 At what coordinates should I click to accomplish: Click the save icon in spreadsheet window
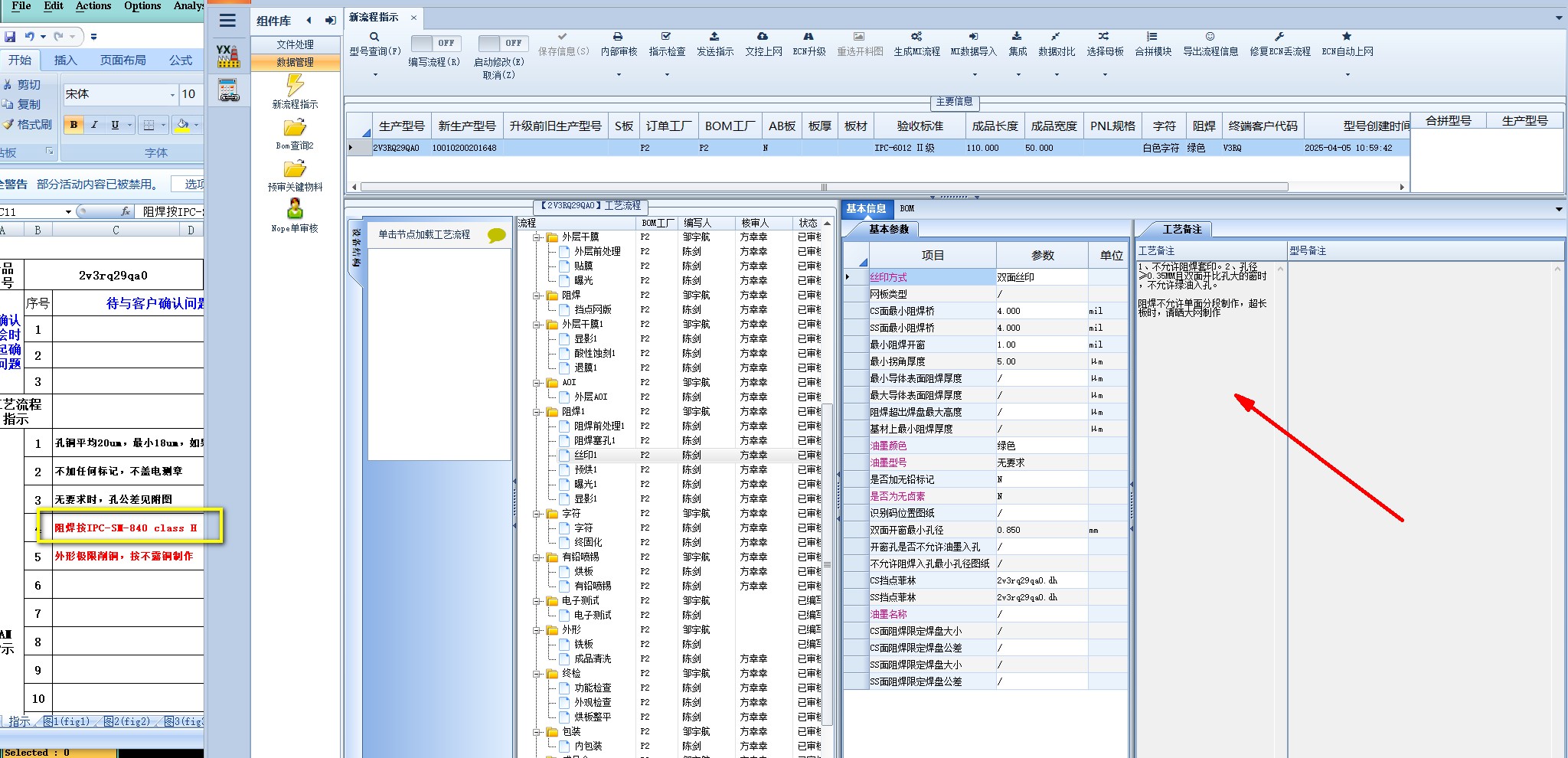10,36
